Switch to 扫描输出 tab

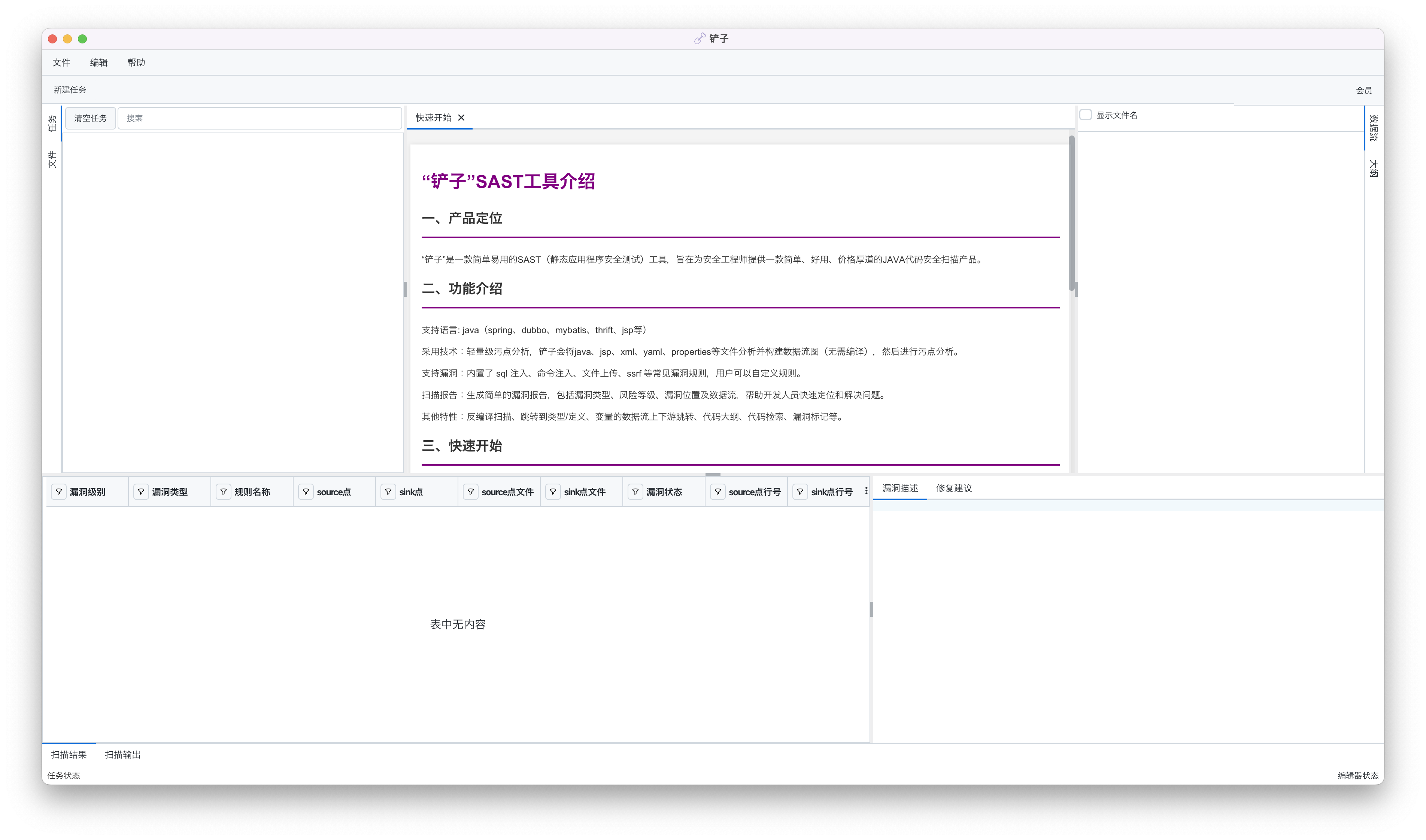click(x=123, y=755)
